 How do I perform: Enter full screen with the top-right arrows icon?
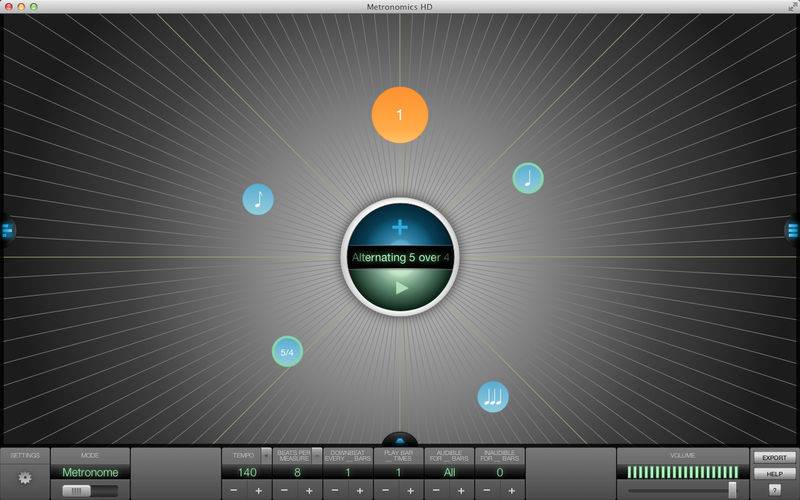(791, 7)
